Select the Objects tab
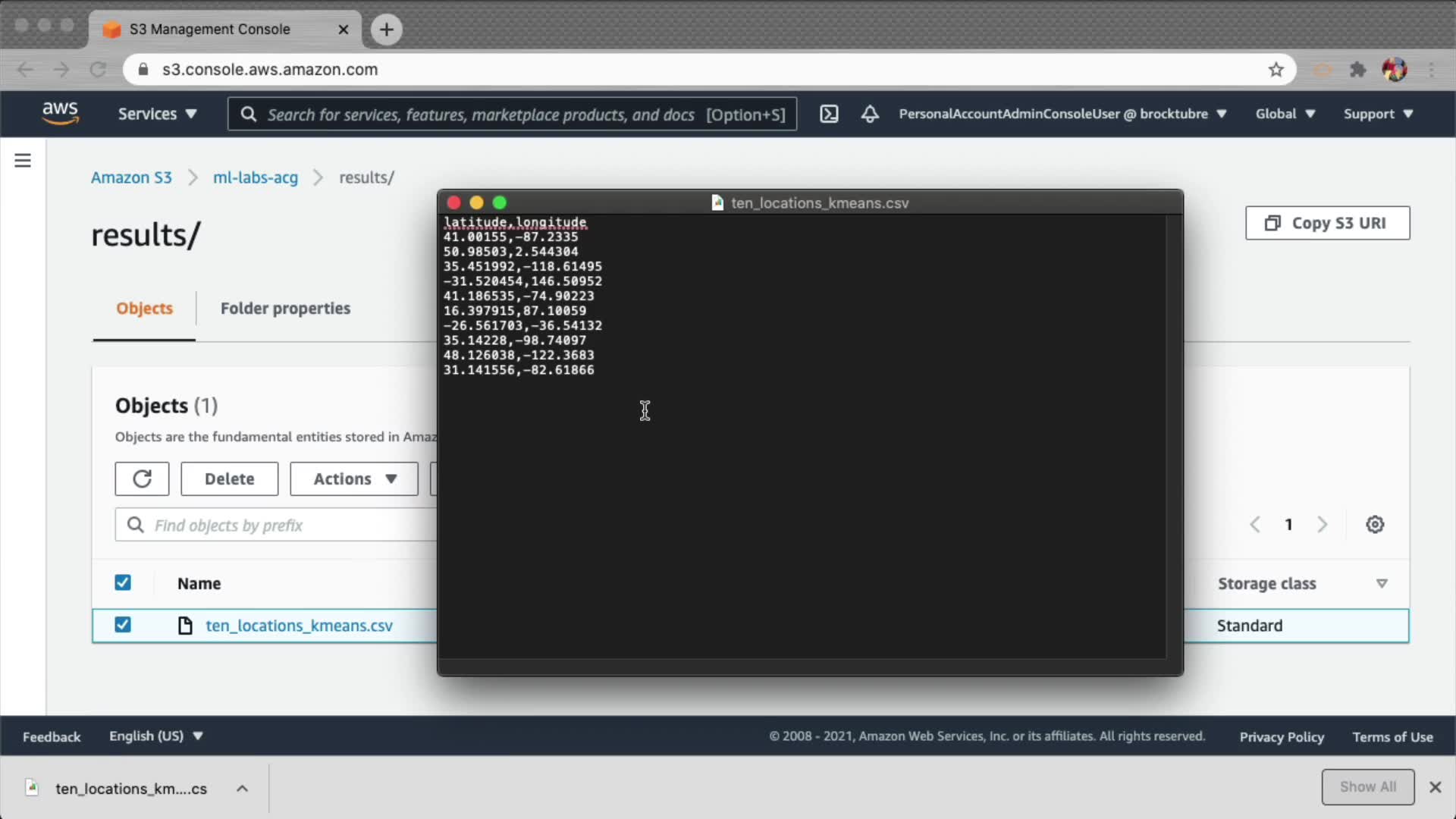Screen dimensions: 1456x819 click(x=144, y=309)
